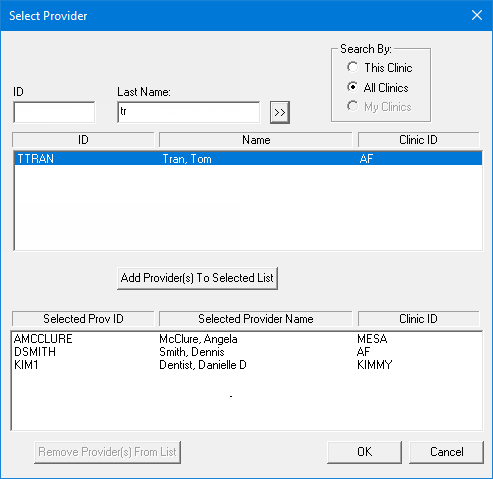Click into the ID input field
The image size is (493, 479).
[x=54, y=112]
